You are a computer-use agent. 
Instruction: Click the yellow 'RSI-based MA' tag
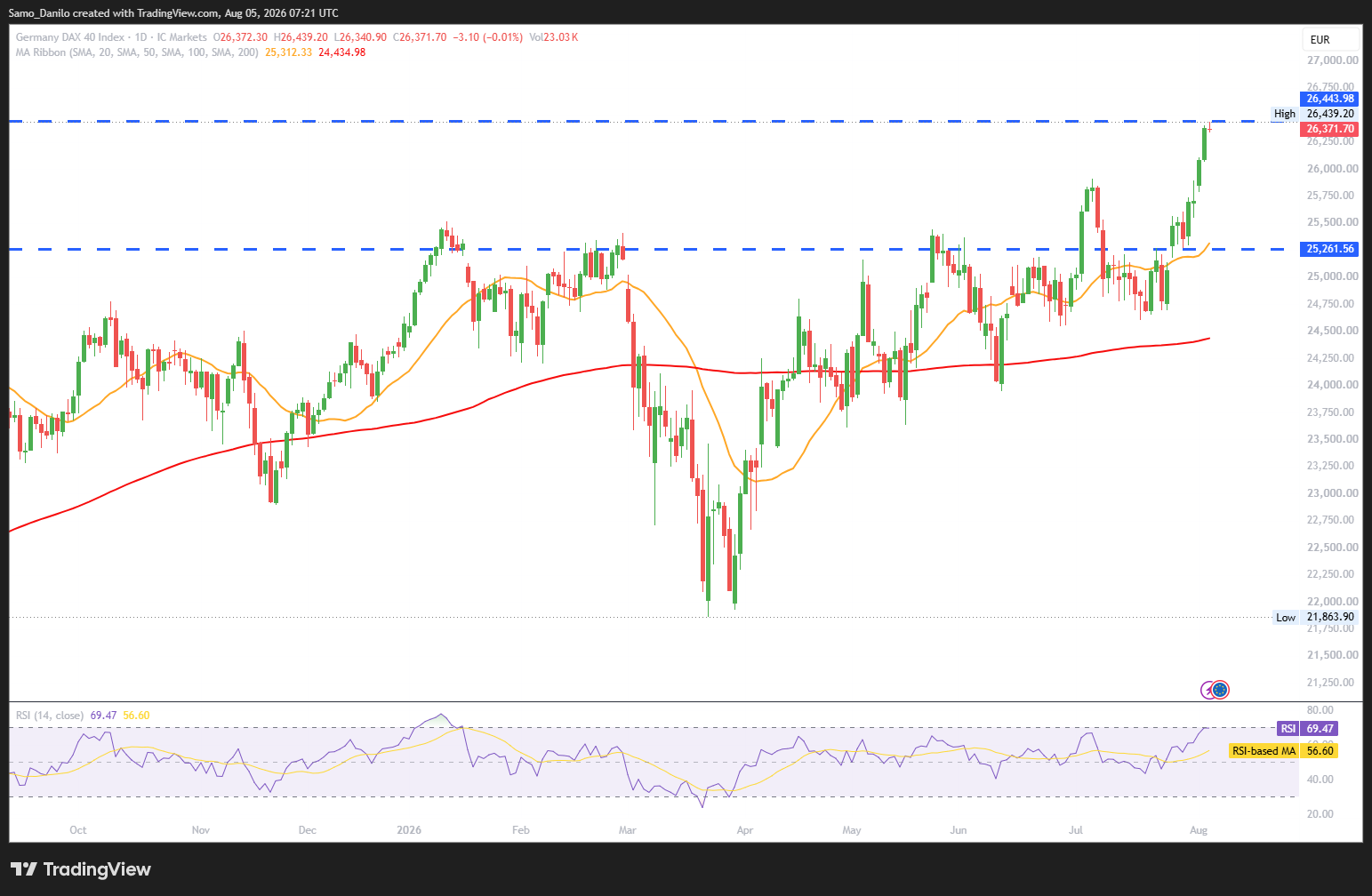click(1264, 751)
